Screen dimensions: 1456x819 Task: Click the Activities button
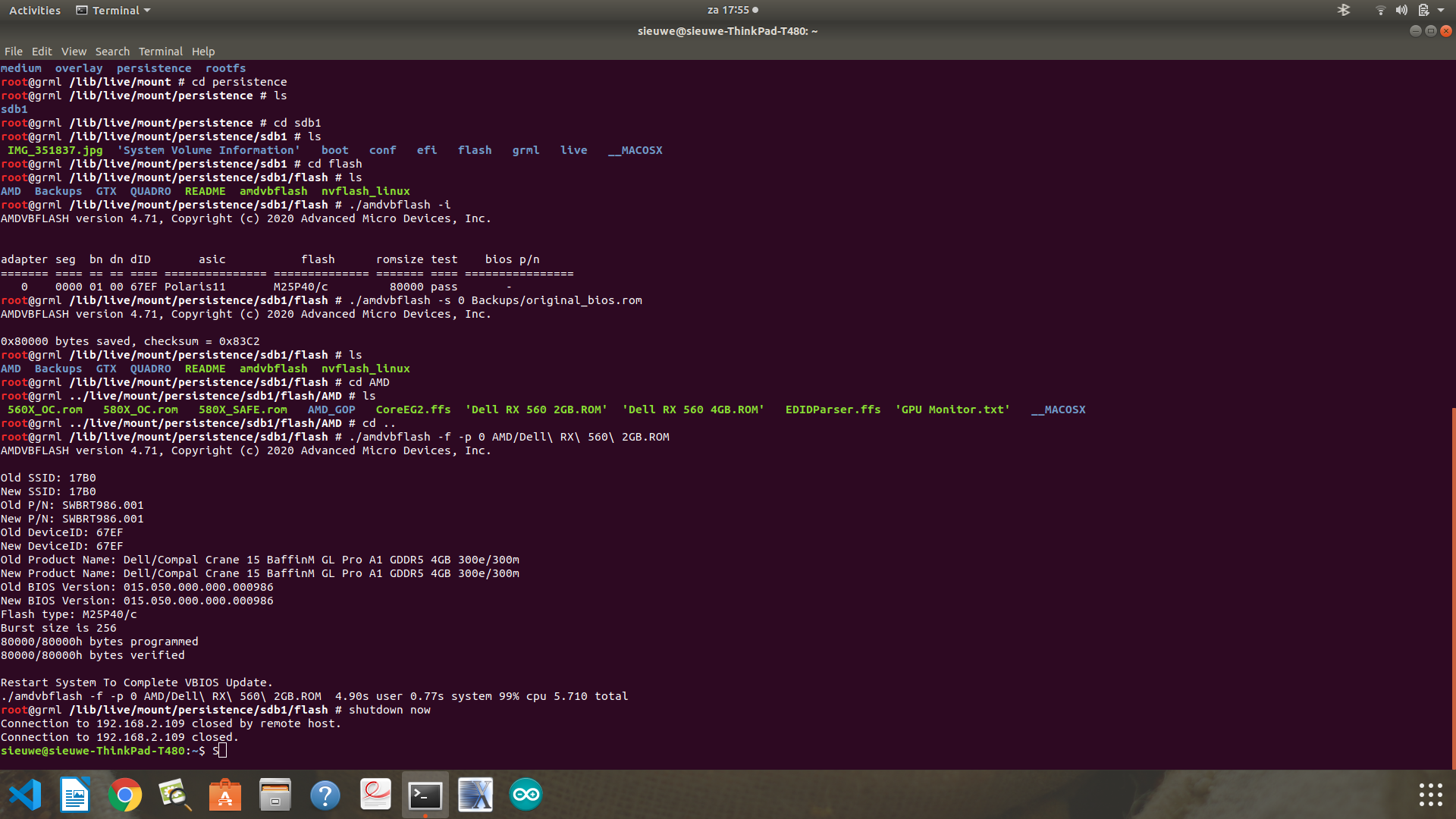point(35,10)
